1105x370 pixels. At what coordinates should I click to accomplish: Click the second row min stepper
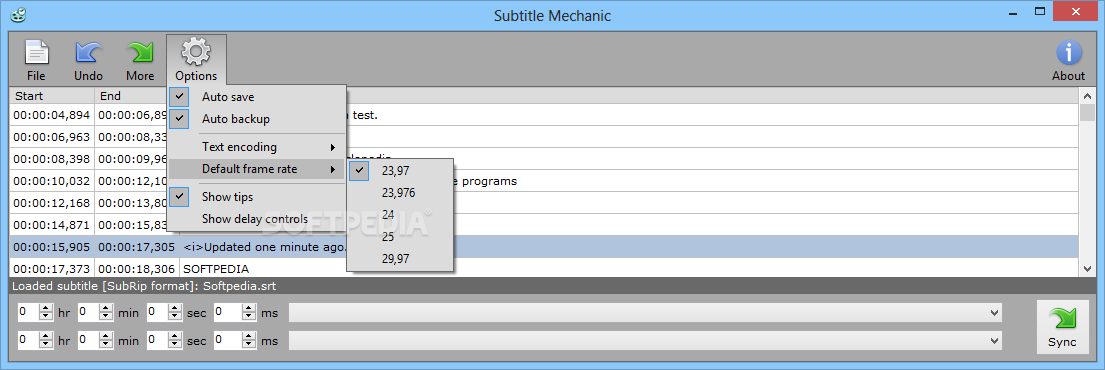point(106,340)
